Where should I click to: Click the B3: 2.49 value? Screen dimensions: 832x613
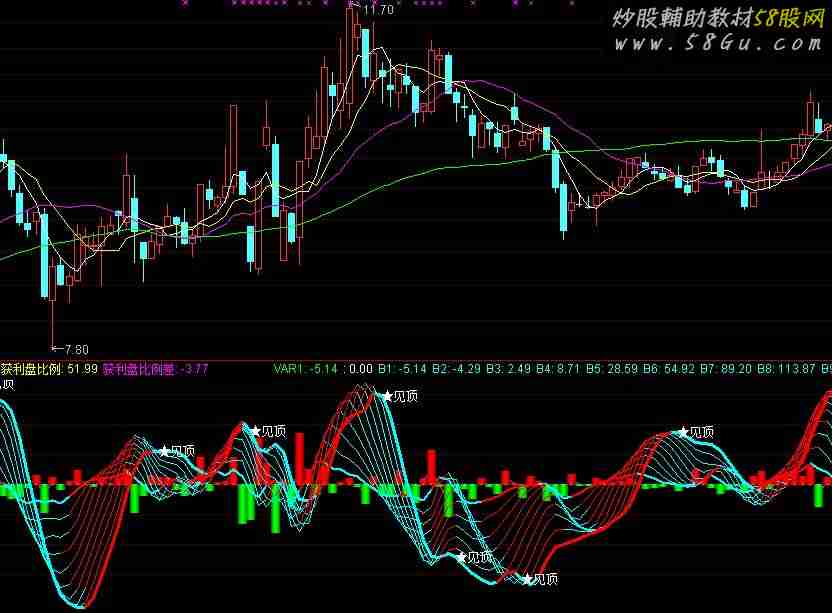tap(508, 369)
